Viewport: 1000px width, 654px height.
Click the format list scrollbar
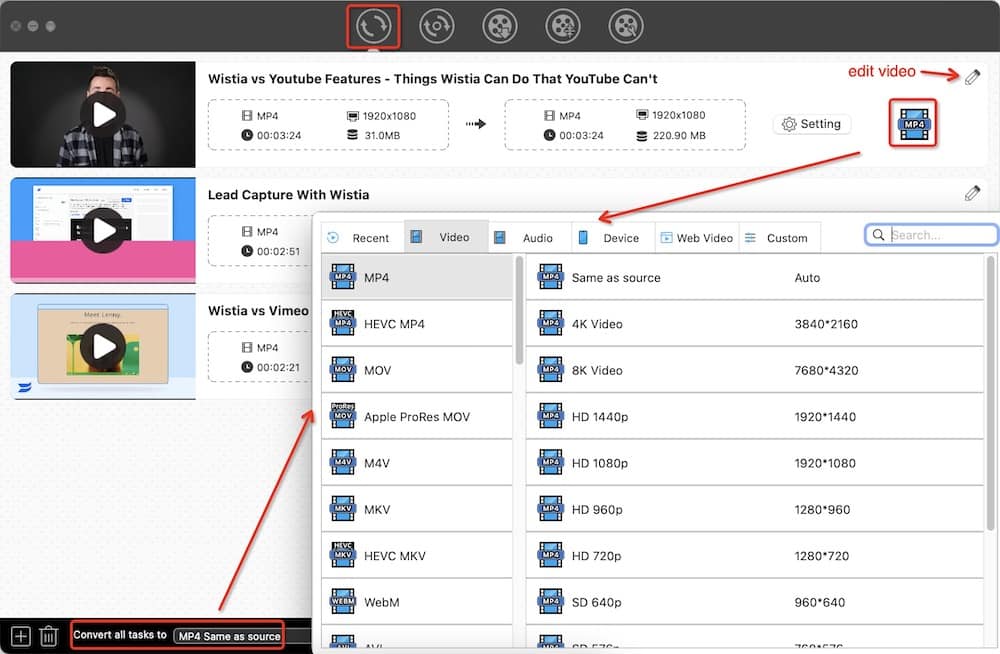[519, 310]
